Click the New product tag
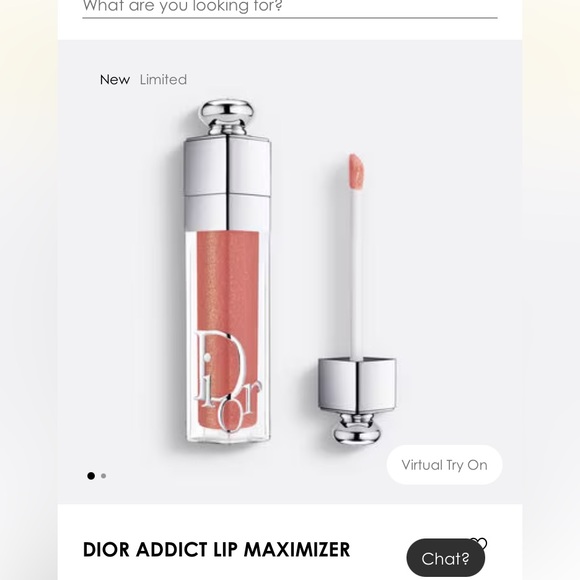This screenshot has height=580, width=580. coord(115,80)
